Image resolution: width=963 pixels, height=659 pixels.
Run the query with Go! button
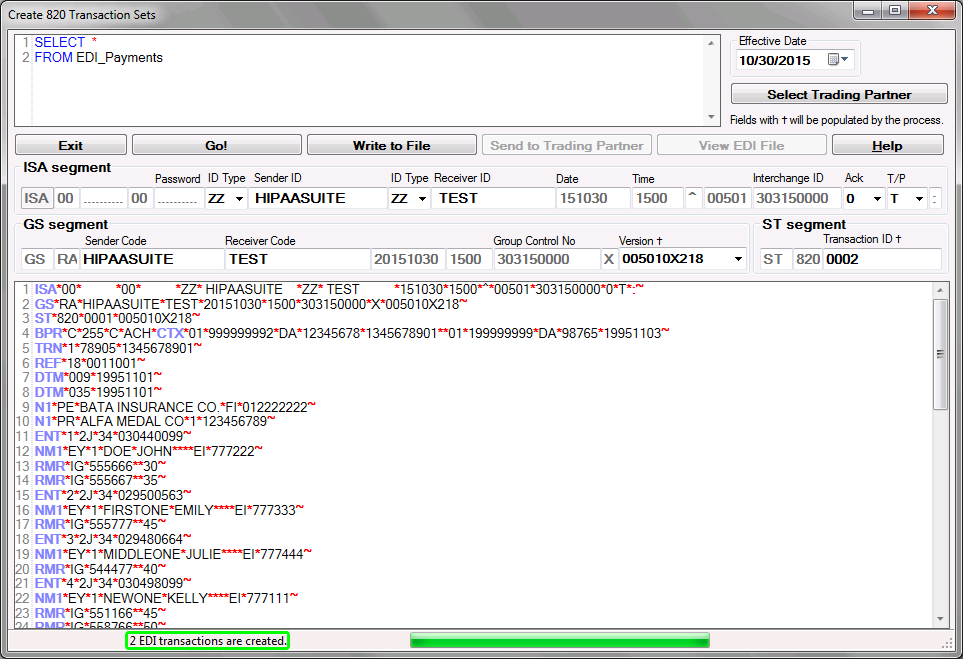(x=217, y=145)
